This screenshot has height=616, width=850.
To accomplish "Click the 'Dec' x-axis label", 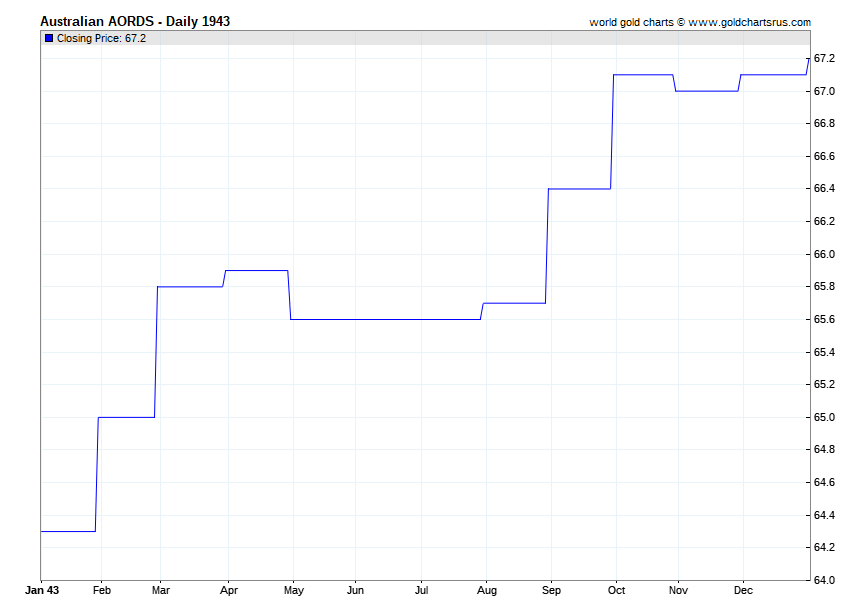I will pos(743,590).
